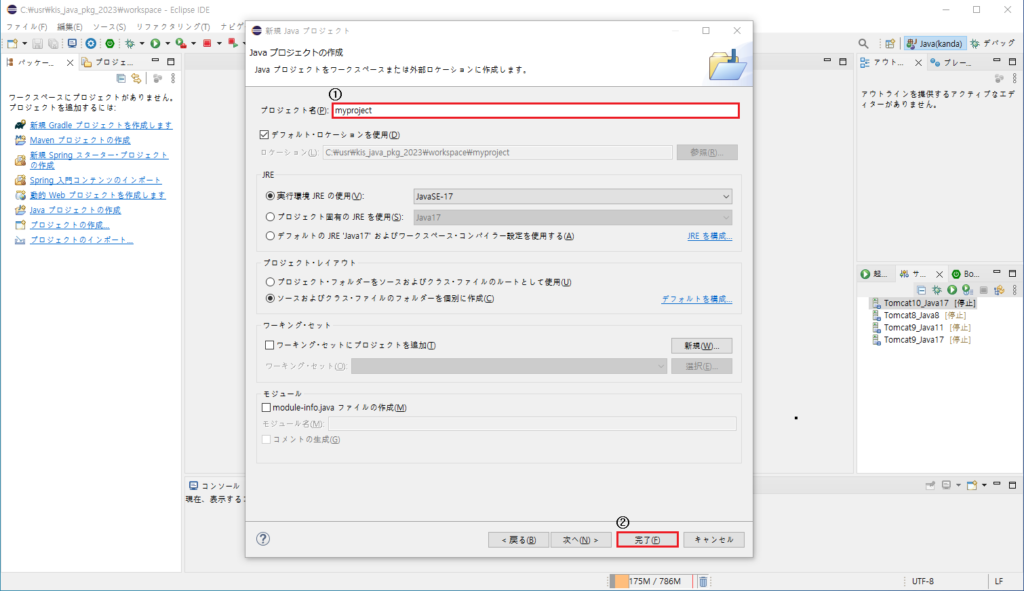Click the red Stop square in main toolbar
Viewport: 1024px width, 591px height.
207,44
